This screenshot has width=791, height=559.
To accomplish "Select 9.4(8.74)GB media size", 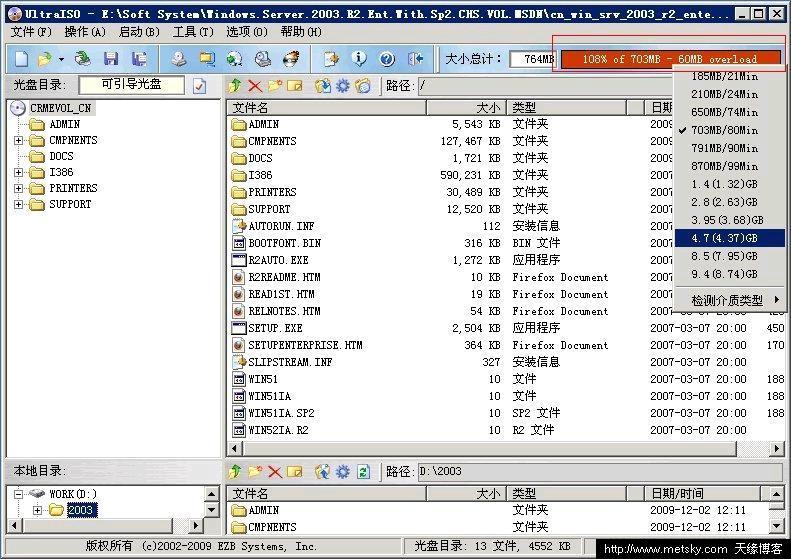I will click(729, 274).
